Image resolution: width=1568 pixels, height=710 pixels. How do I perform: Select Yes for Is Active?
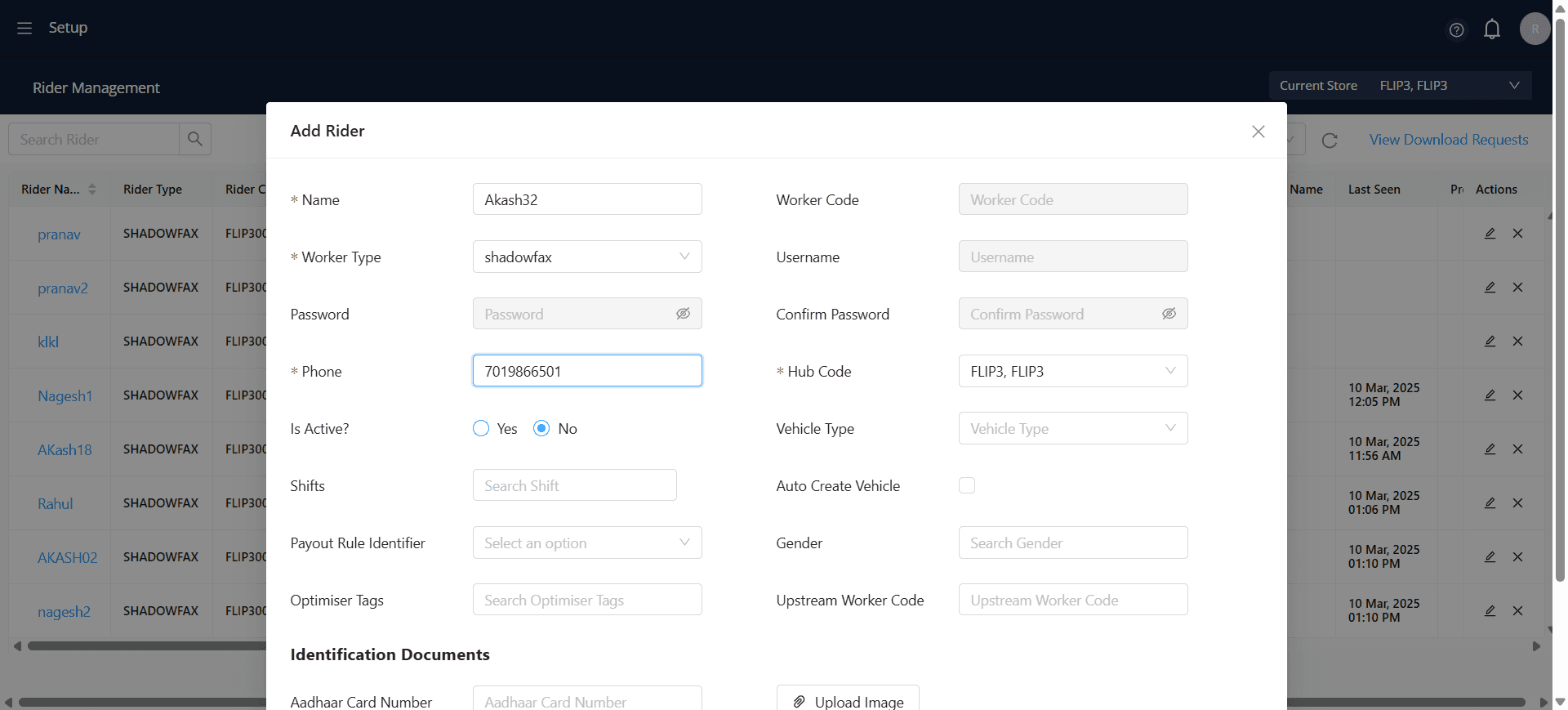[x=481, y=428]
